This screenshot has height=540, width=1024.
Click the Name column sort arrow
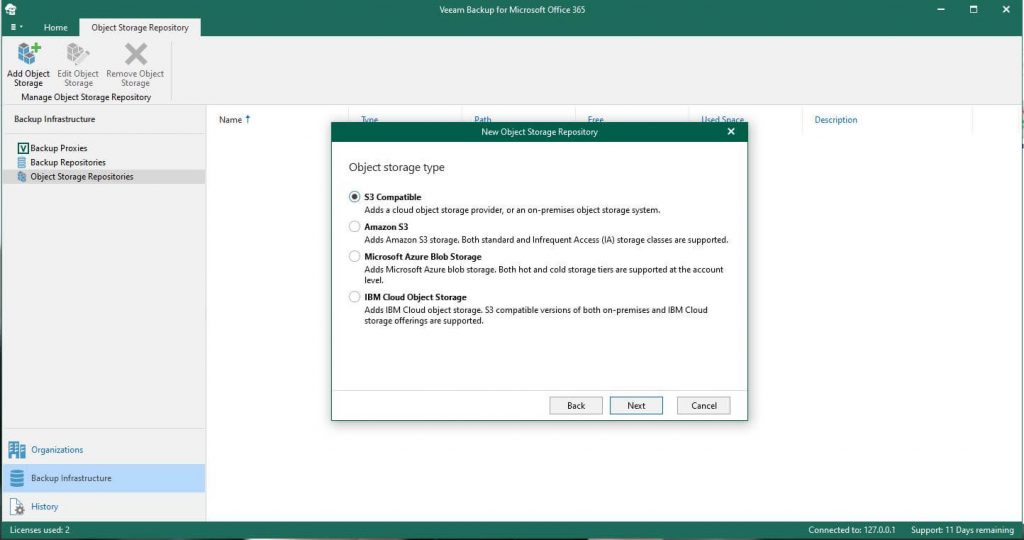(x=248, y=119)
